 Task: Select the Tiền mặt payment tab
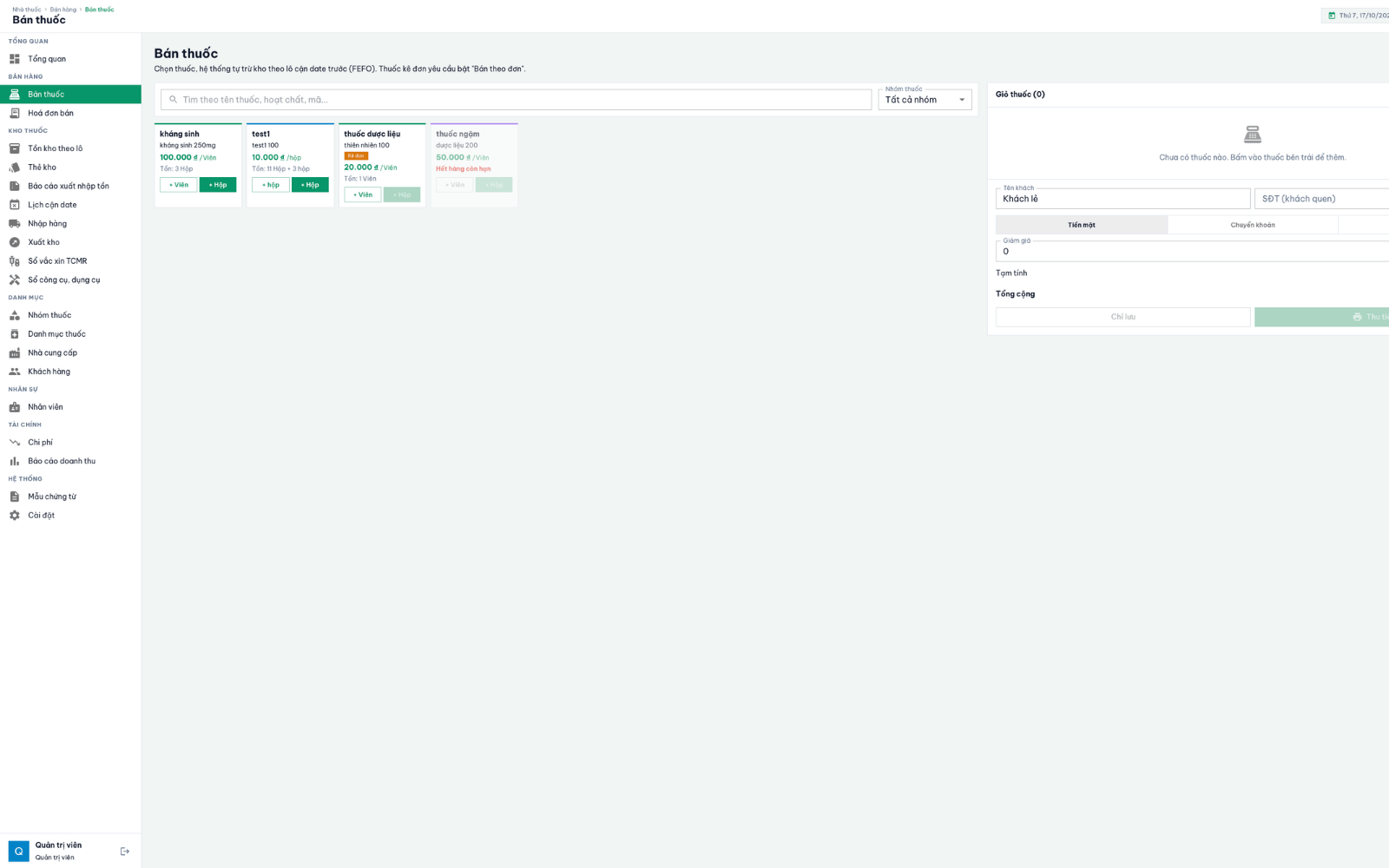[1082, 225]
